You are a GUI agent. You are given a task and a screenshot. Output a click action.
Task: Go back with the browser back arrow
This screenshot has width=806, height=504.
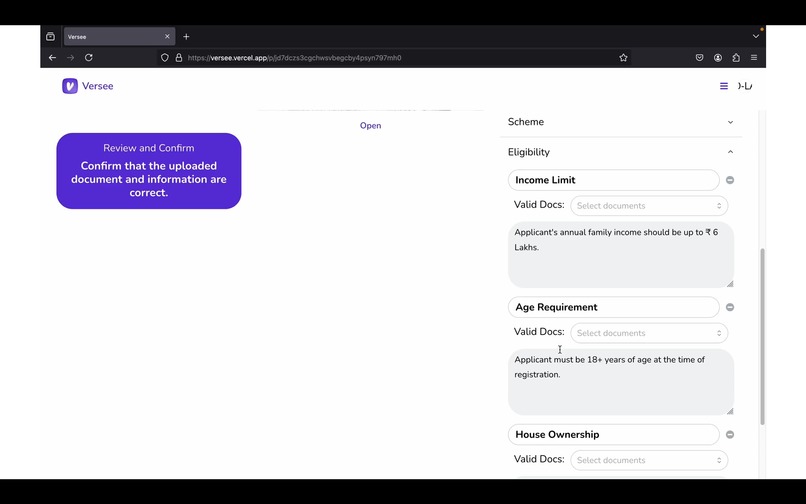click(x=52, y=58)
